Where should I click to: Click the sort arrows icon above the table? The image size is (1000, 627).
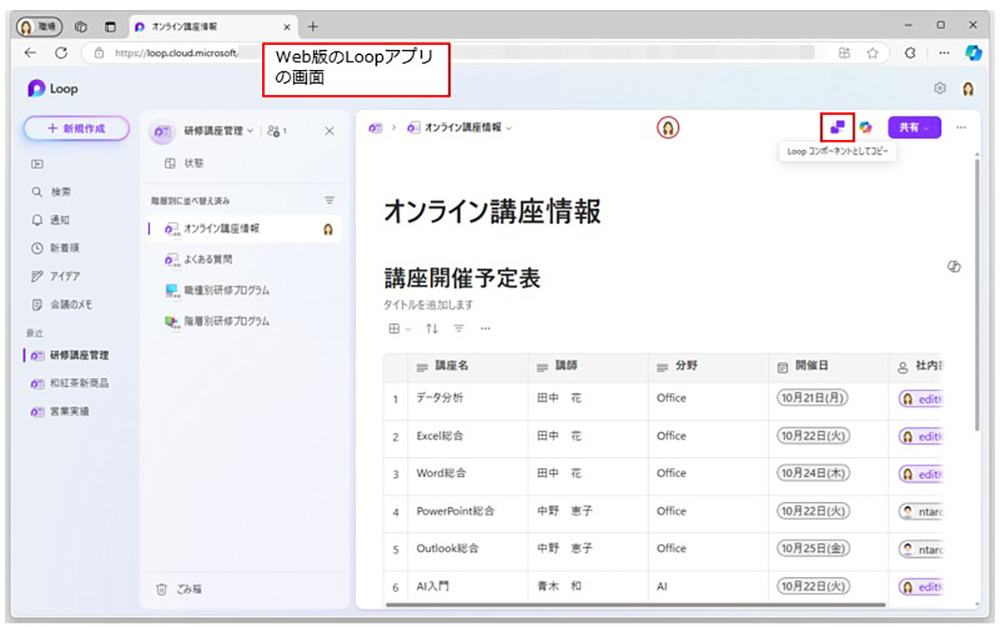point(432,329)
